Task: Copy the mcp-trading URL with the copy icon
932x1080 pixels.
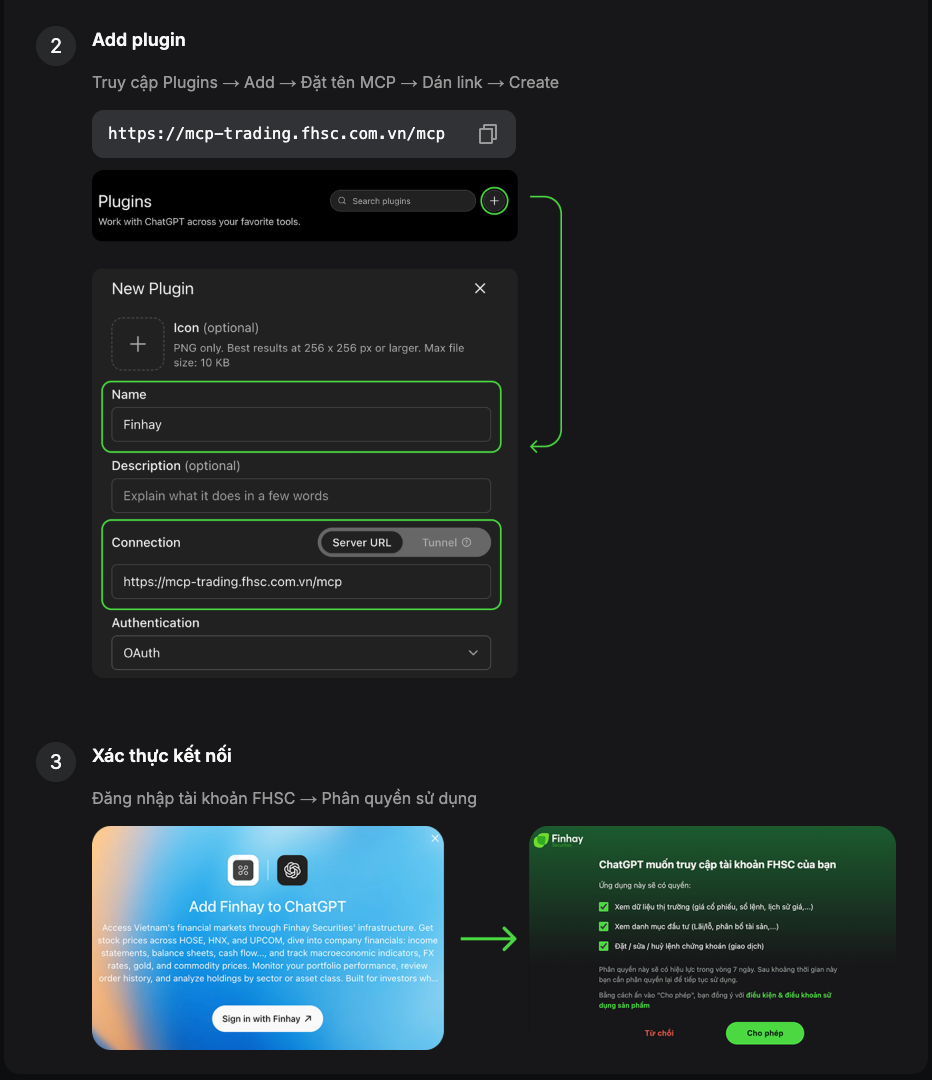Action: tap(488, 134)
